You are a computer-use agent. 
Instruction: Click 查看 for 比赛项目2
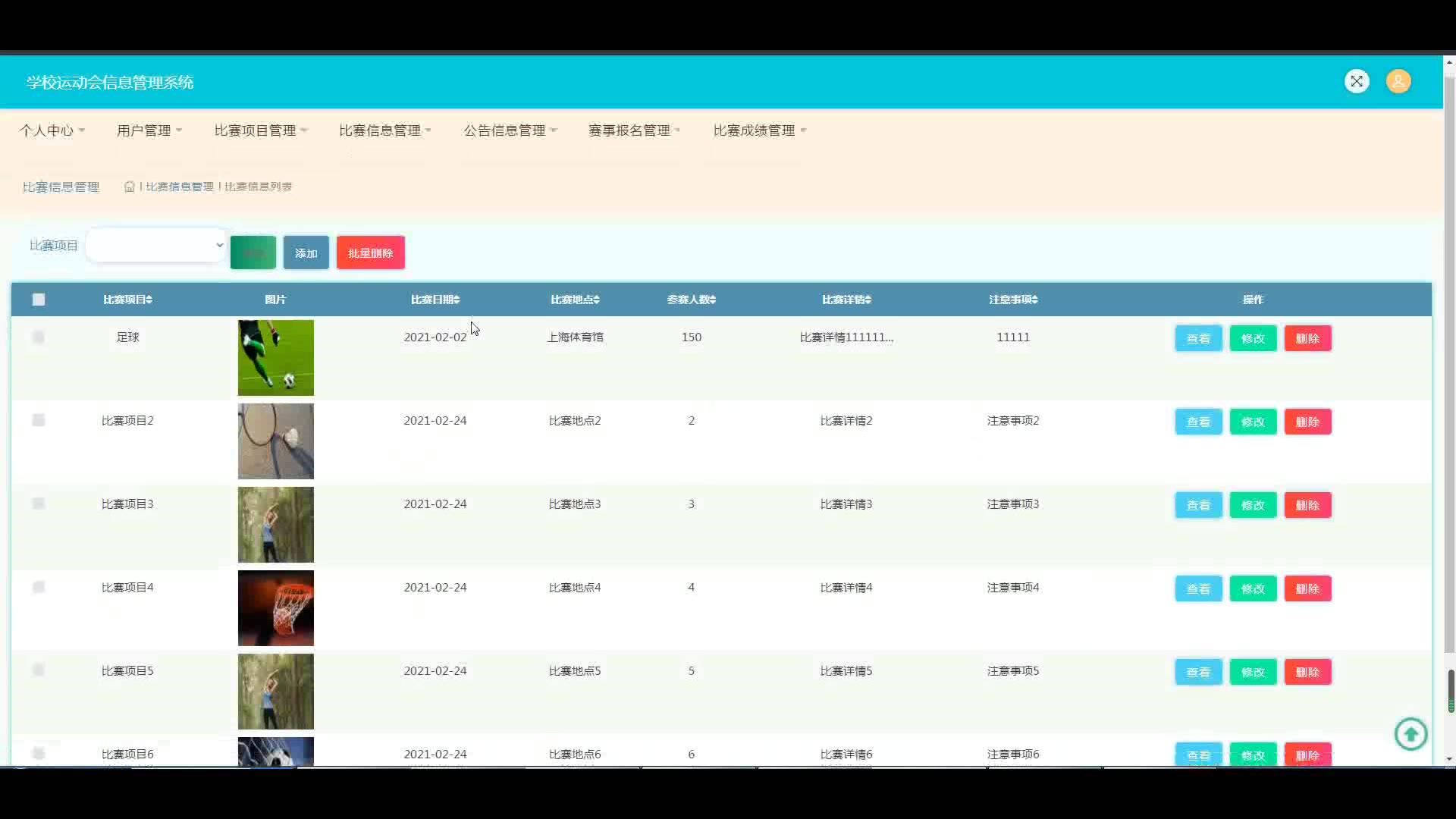[x=1198, y=422]
